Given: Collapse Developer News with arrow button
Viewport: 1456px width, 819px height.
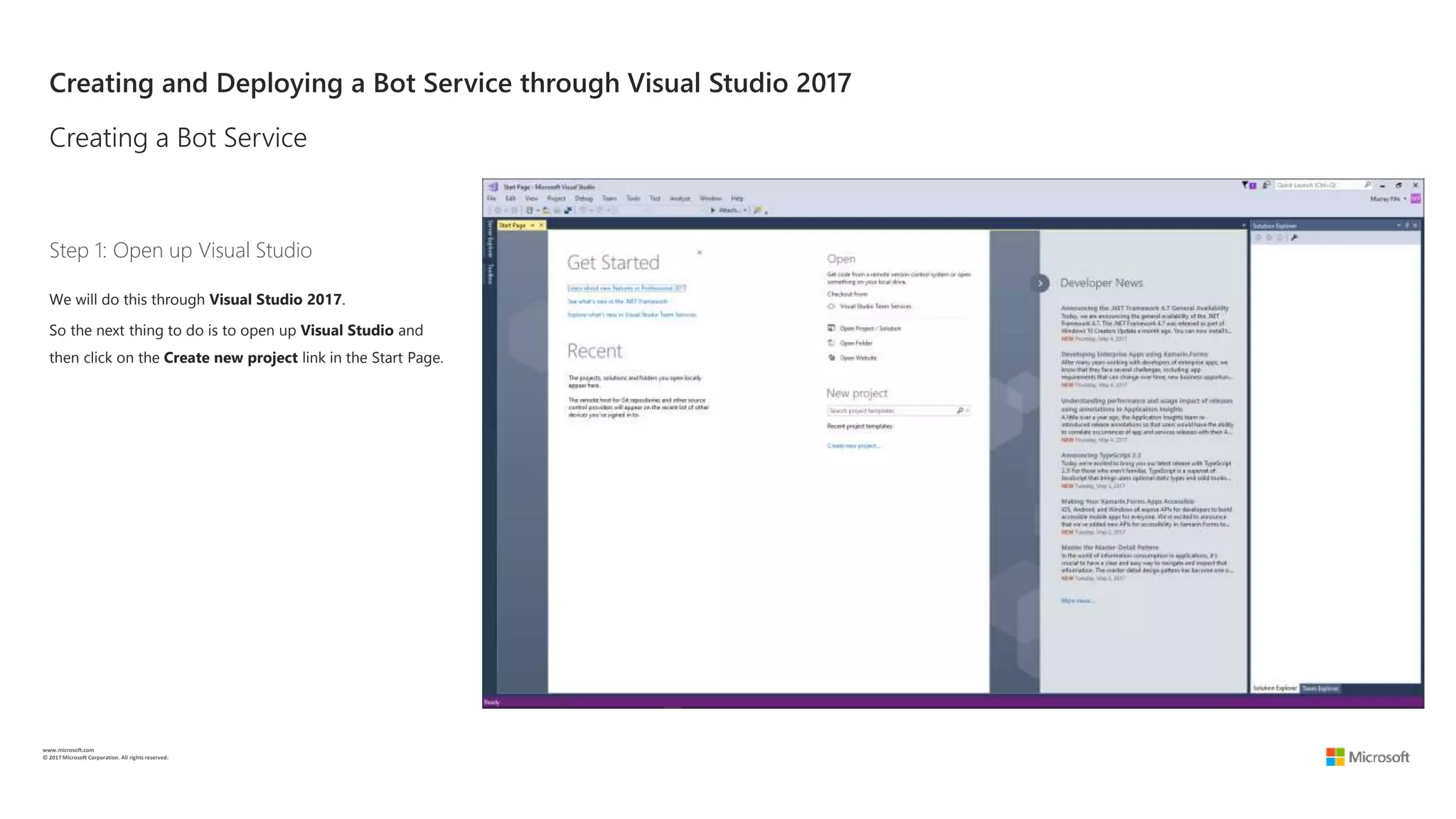Looking at the screenshot, I should click(1039, 283).
